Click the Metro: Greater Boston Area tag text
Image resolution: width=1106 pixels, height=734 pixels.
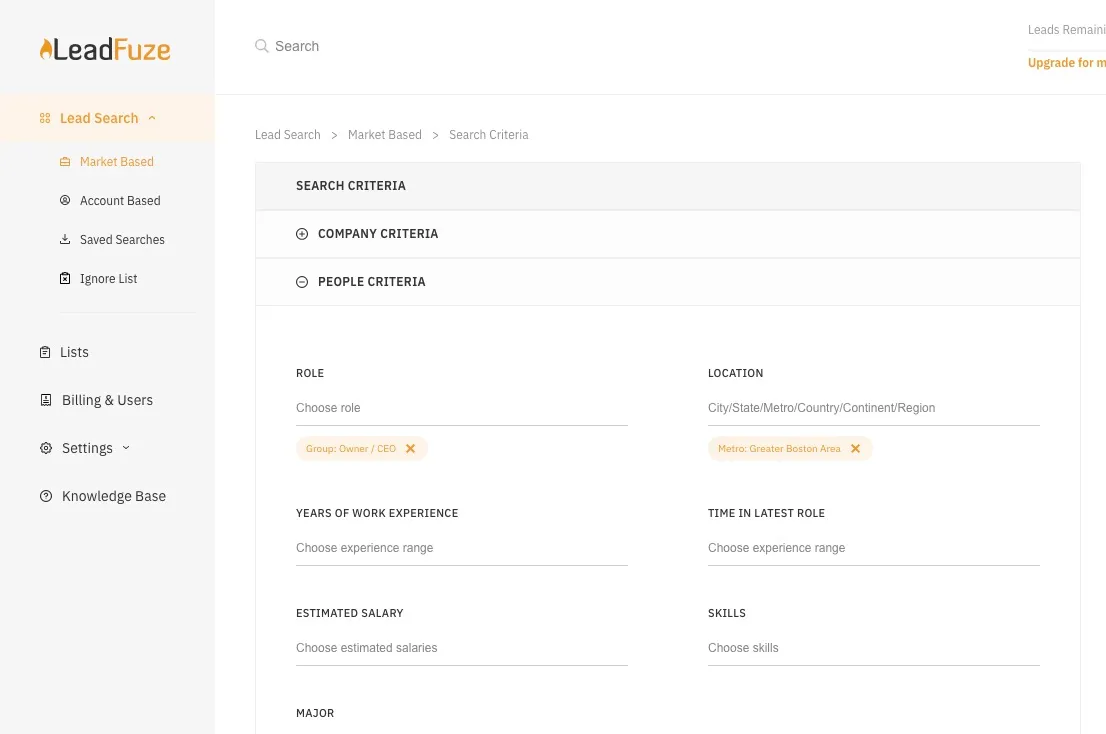(779, 448)
